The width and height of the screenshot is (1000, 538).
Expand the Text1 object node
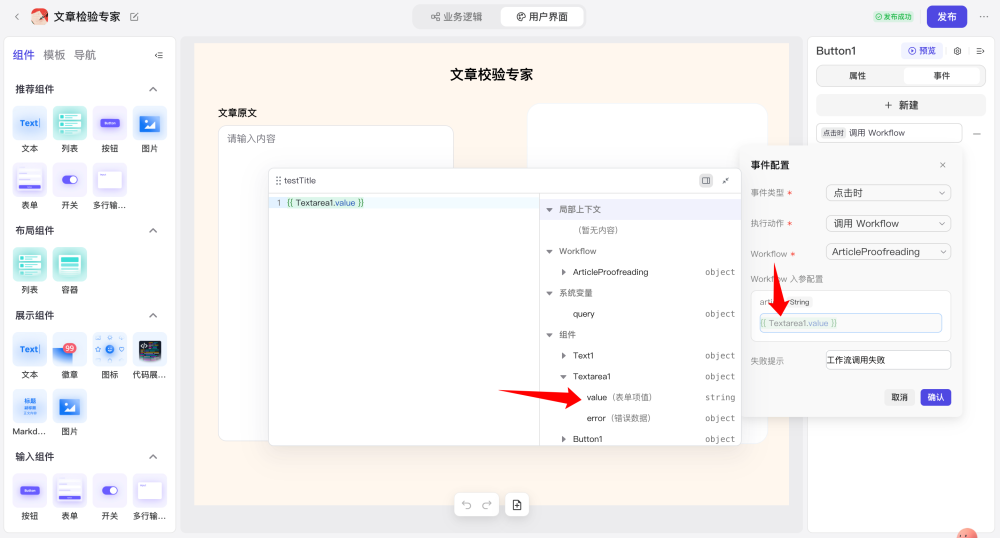(x=564, y=356)
